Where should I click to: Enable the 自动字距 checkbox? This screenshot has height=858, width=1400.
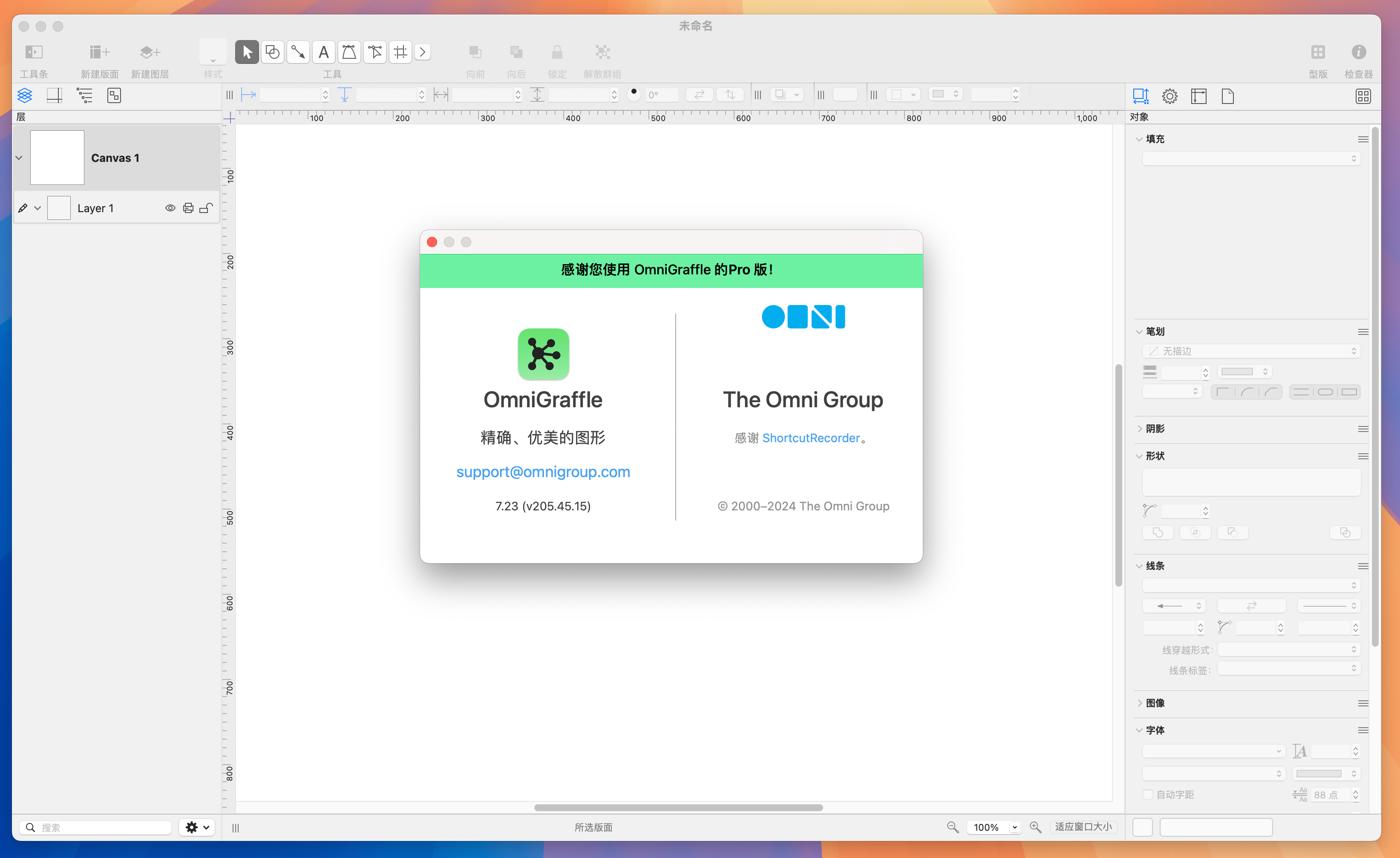pyautogui.click(x=1148, y=795)
